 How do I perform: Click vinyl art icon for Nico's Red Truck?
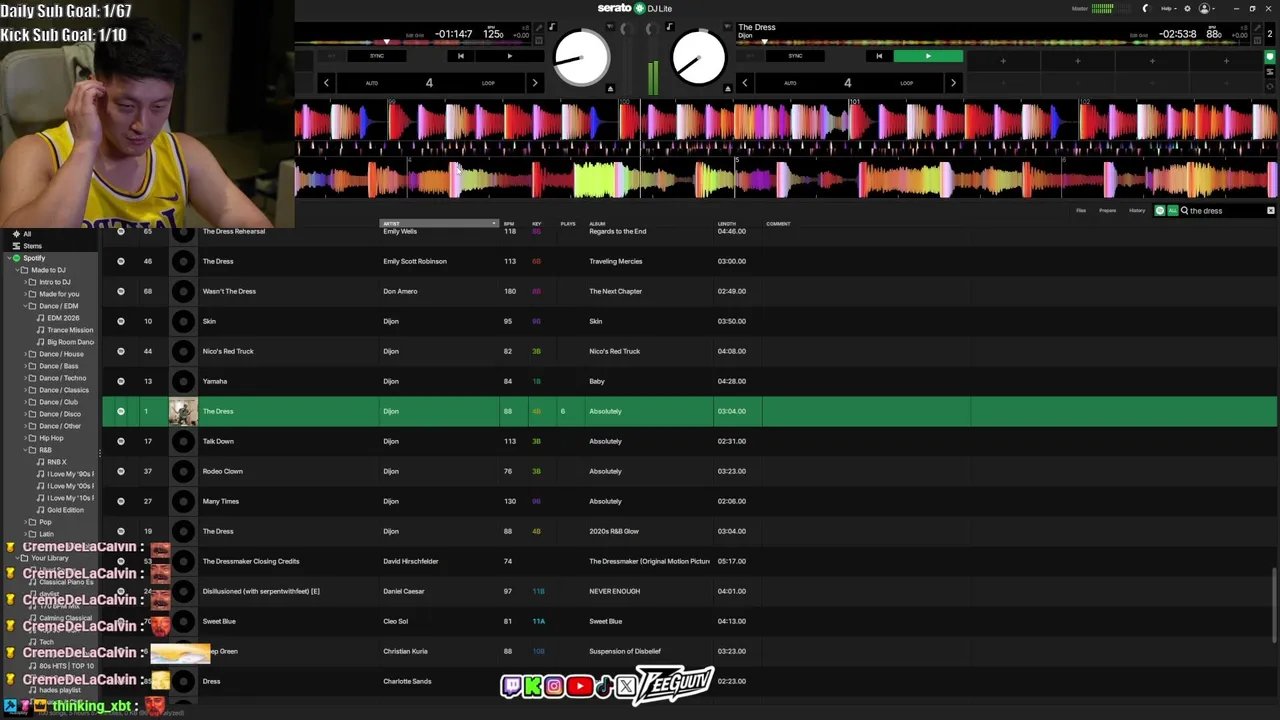pos(183,351)
